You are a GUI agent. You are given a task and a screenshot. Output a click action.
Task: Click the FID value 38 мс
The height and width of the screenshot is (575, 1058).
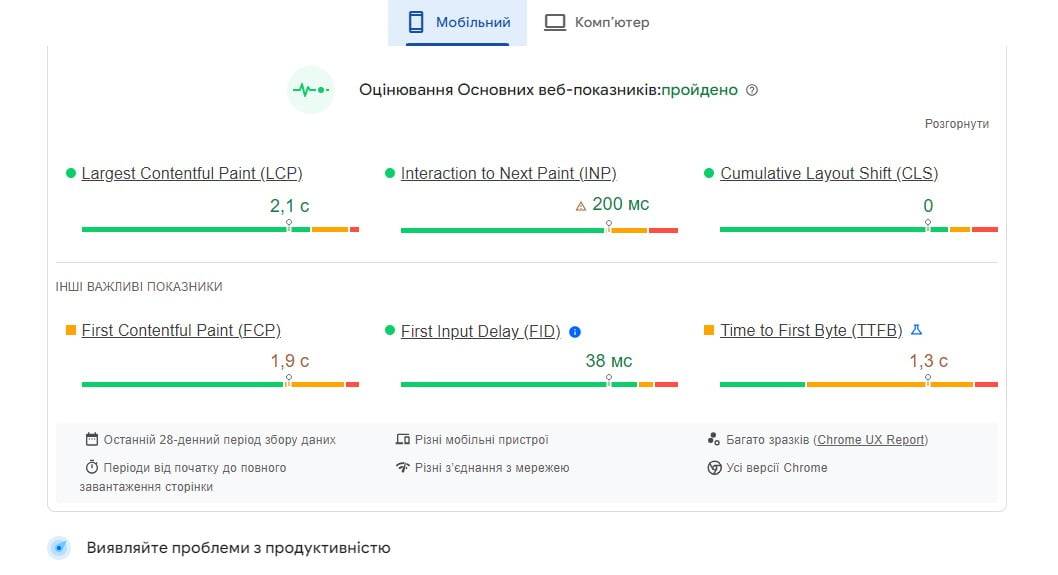pos(609,361)
